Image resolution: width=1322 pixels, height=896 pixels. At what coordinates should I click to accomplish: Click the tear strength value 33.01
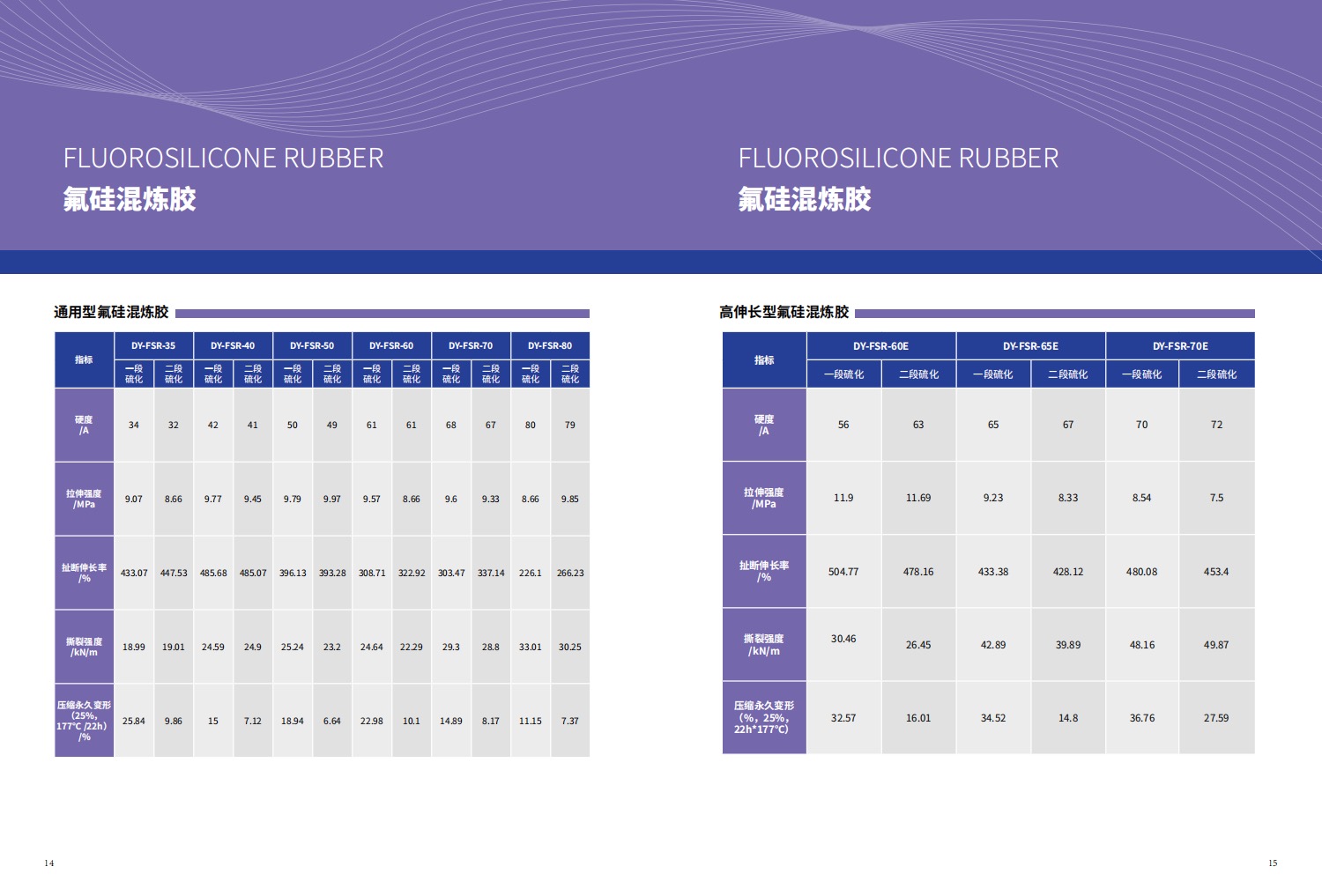pos(530,647)
